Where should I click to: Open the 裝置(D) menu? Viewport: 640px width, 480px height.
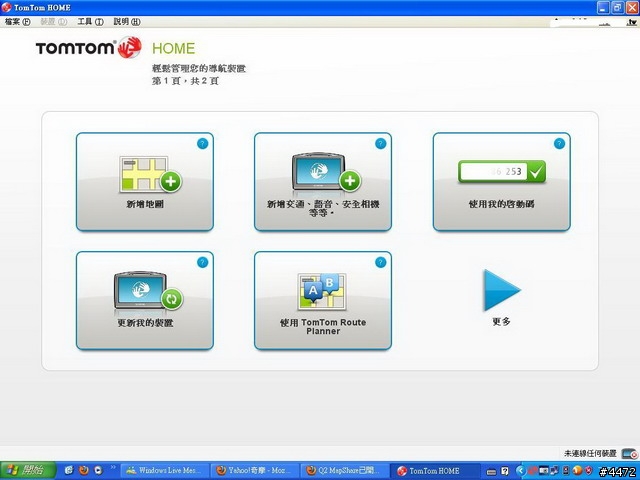(x=53, y=22)
